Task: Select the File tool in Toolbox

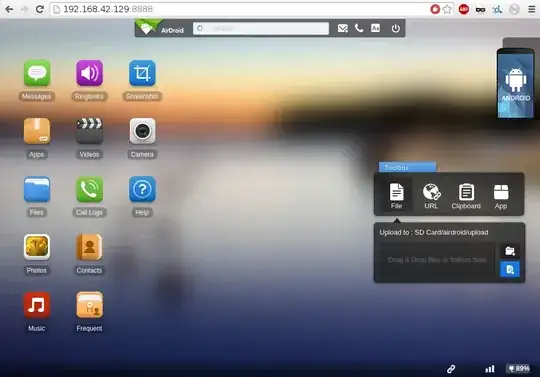Action: (x=396, y=196)
